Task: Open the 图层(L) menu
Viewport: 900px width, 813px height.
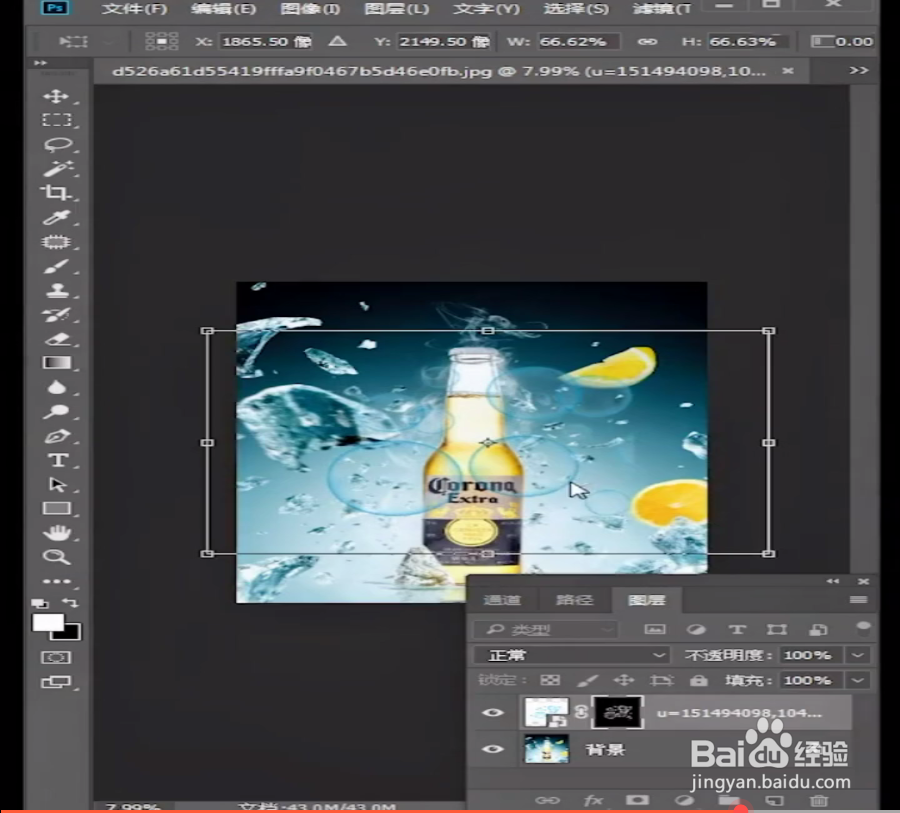Action: 397,9
